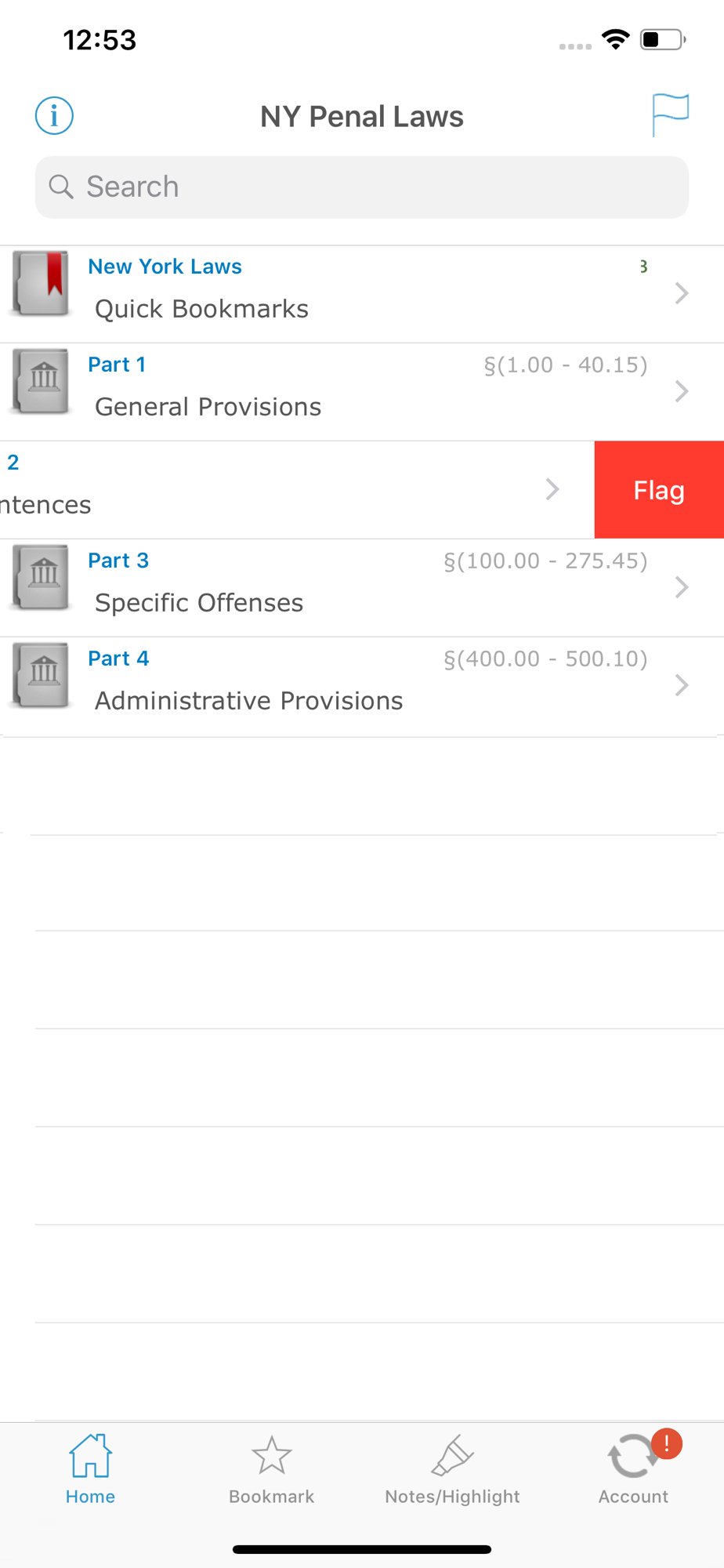This screenshot has height=1568, width=724.
Task: Tap the blue flag icon at top right
Action: click(x=670, y=114)
